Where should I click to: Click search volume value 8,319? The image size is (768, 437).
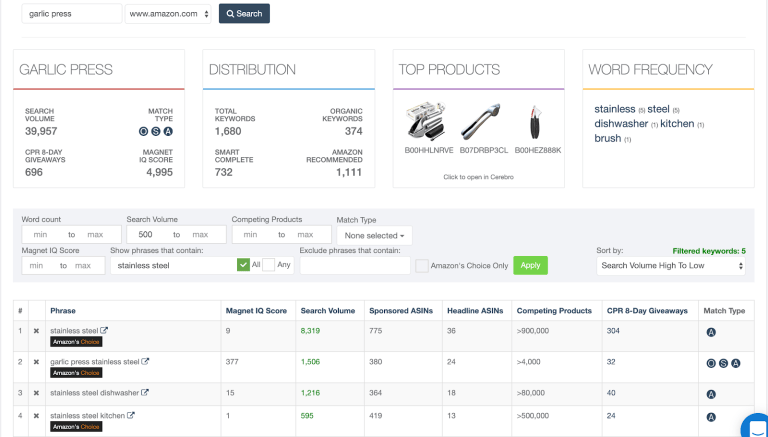click(310, 331)
